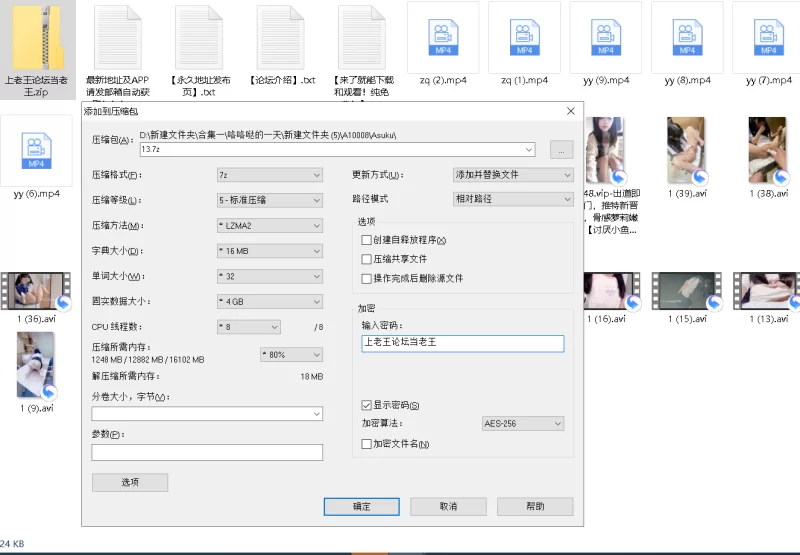Select the 1 (9).avi video thumbnail
Screen dimensions: 800x555
pos(36,365)
